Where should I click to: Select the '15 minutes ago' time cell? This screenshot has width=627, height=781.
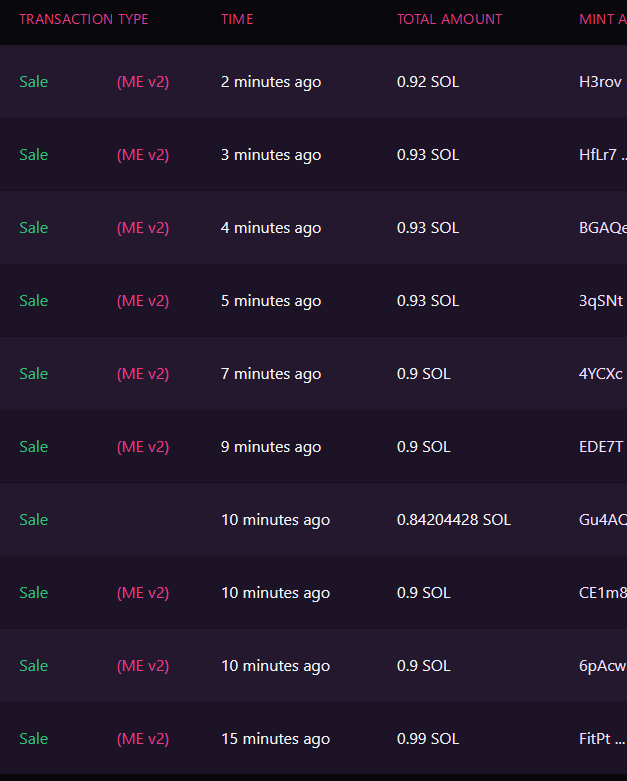click(x=275, y=739)
